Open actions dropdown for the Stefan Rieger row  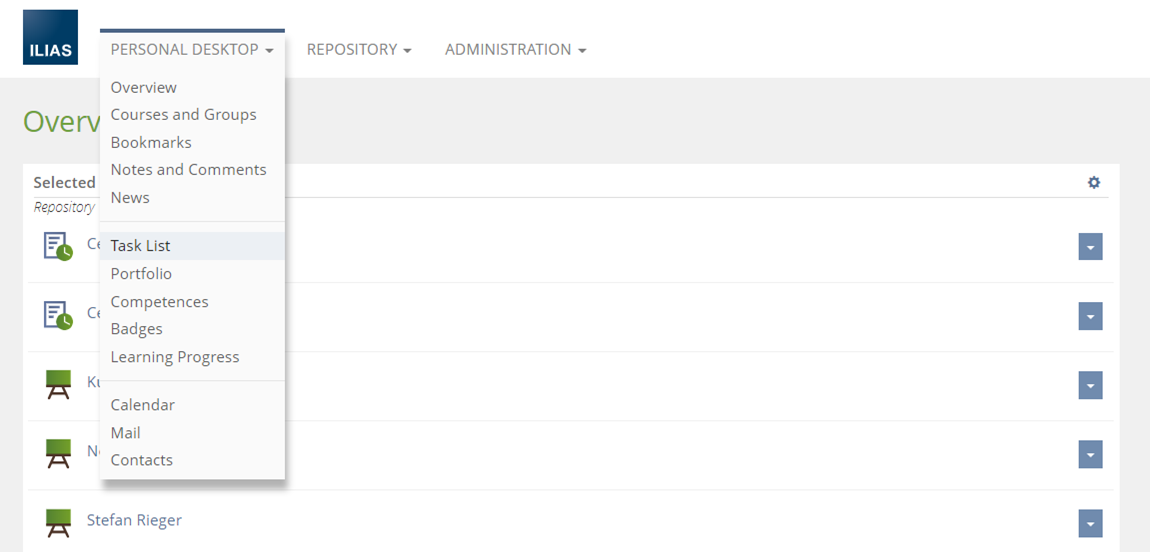tap(1090, 523)
